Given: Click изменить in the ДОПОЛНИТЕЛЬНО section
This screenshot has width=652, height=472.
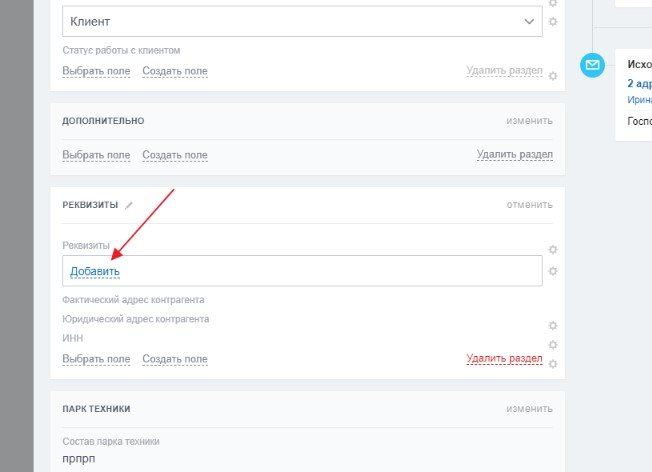Looking at the screenshot, I should pyautogui.click(x=529, y=121).
